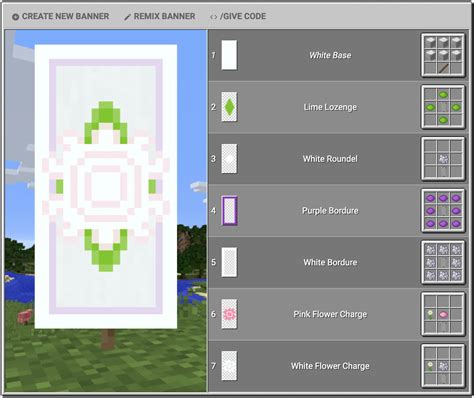Image resolution: width=474 pixels, height=398 pixels.
Task: Show the /GIVE CODE for this banner
Action: point(238,16)
